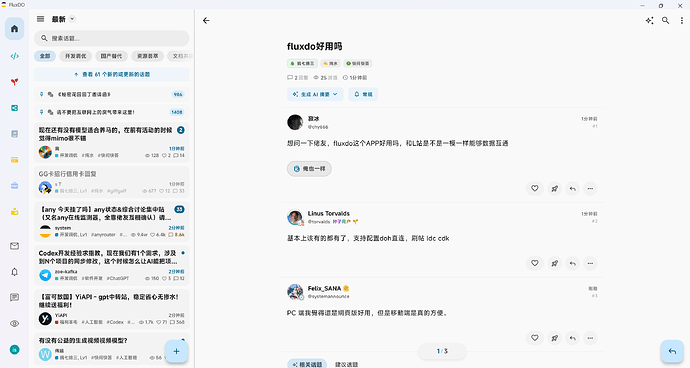Click the gray reaction pill under first post
The height and width of the screenshot is (368, 690).
[309, 169]
